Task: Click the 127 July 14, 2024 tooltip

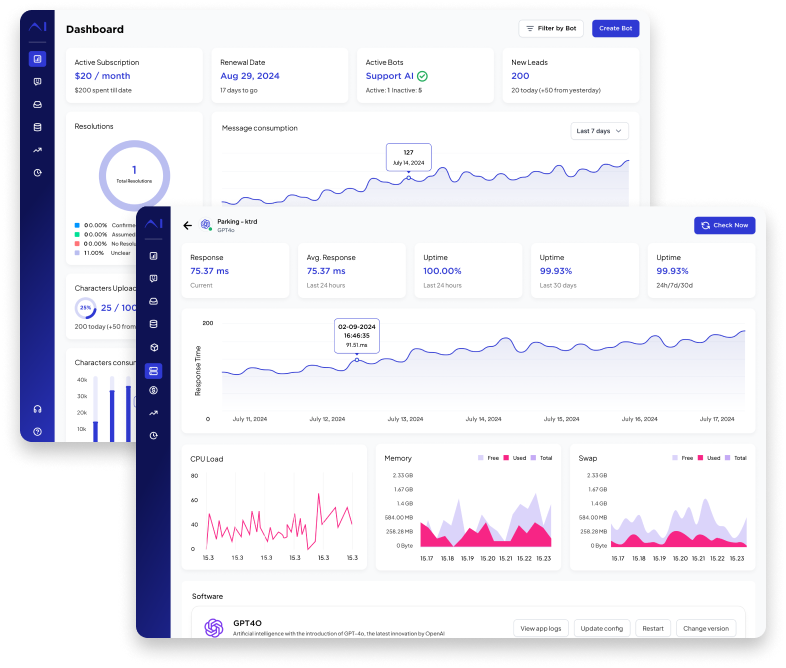Action: tap(409, 157)
